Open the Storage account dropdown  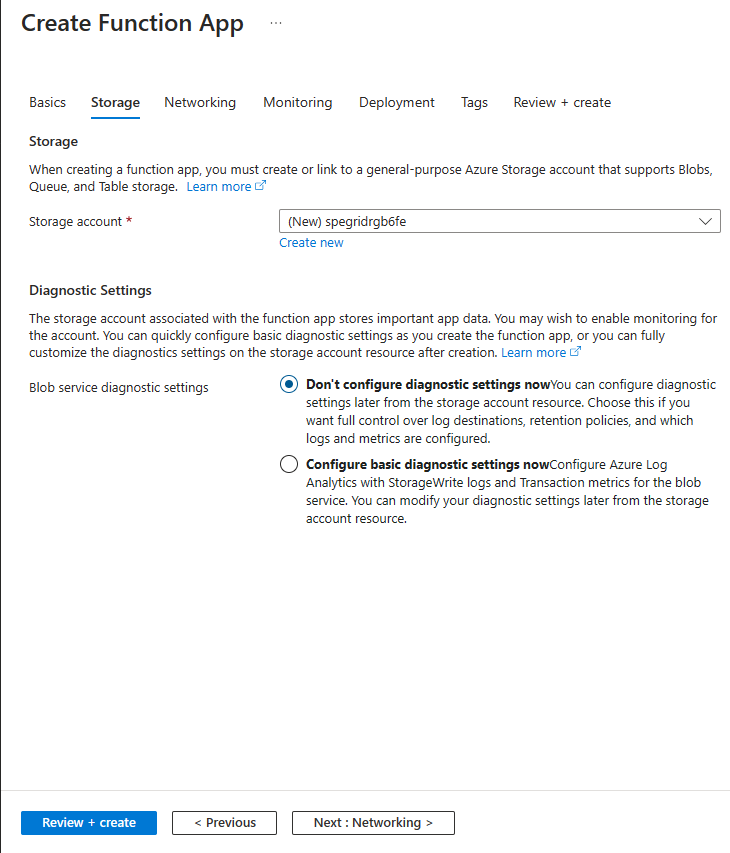click(499, 221)
